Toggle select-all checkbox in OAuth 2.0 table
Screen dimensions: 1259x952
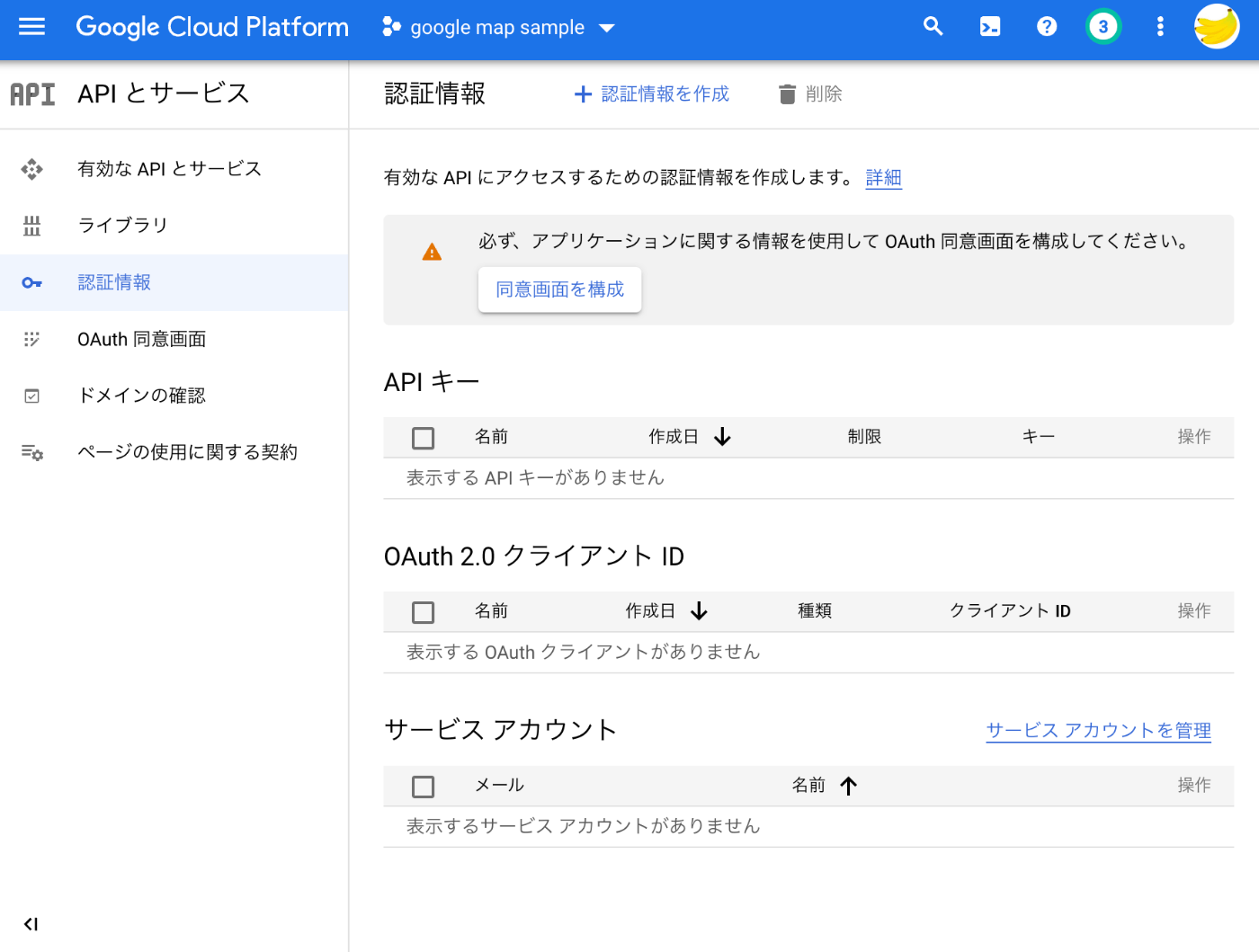click(423, 612)
